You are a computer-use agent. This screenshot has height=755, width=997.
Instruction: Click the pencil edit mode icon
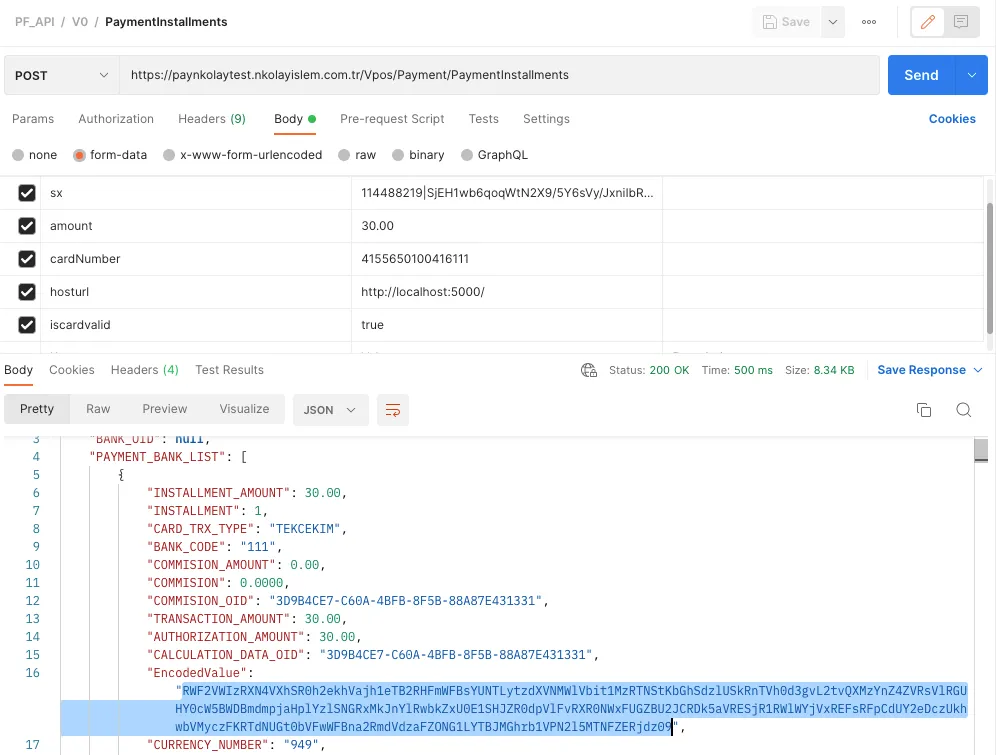coord(928,22)
